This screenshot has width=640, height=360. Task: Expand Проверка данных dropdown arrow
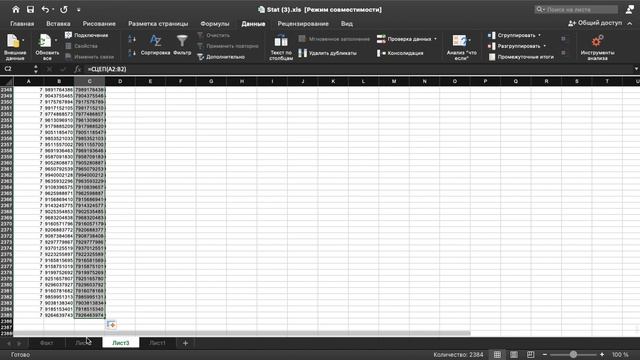click(435, 39)
